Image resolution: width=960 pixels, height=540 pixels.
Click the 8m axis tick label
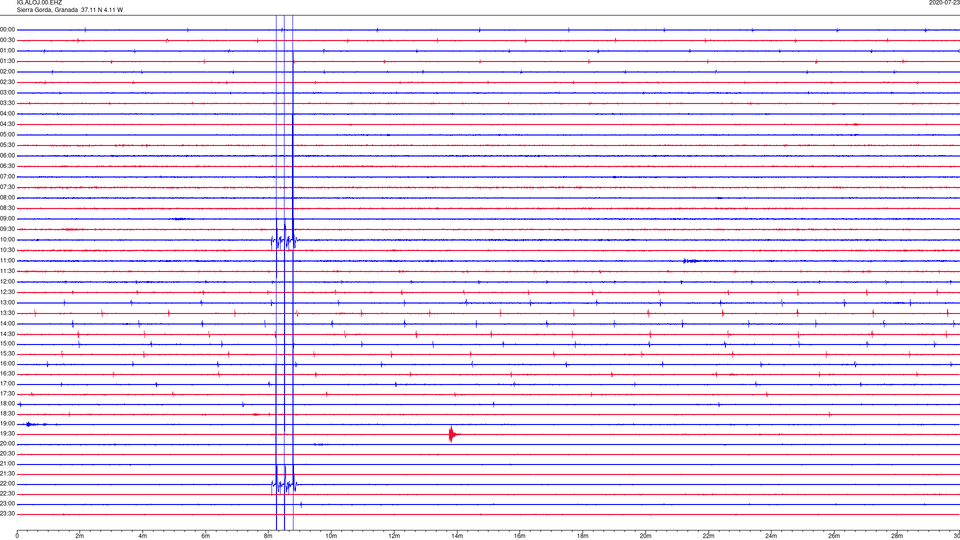click(x=268, y=536)
